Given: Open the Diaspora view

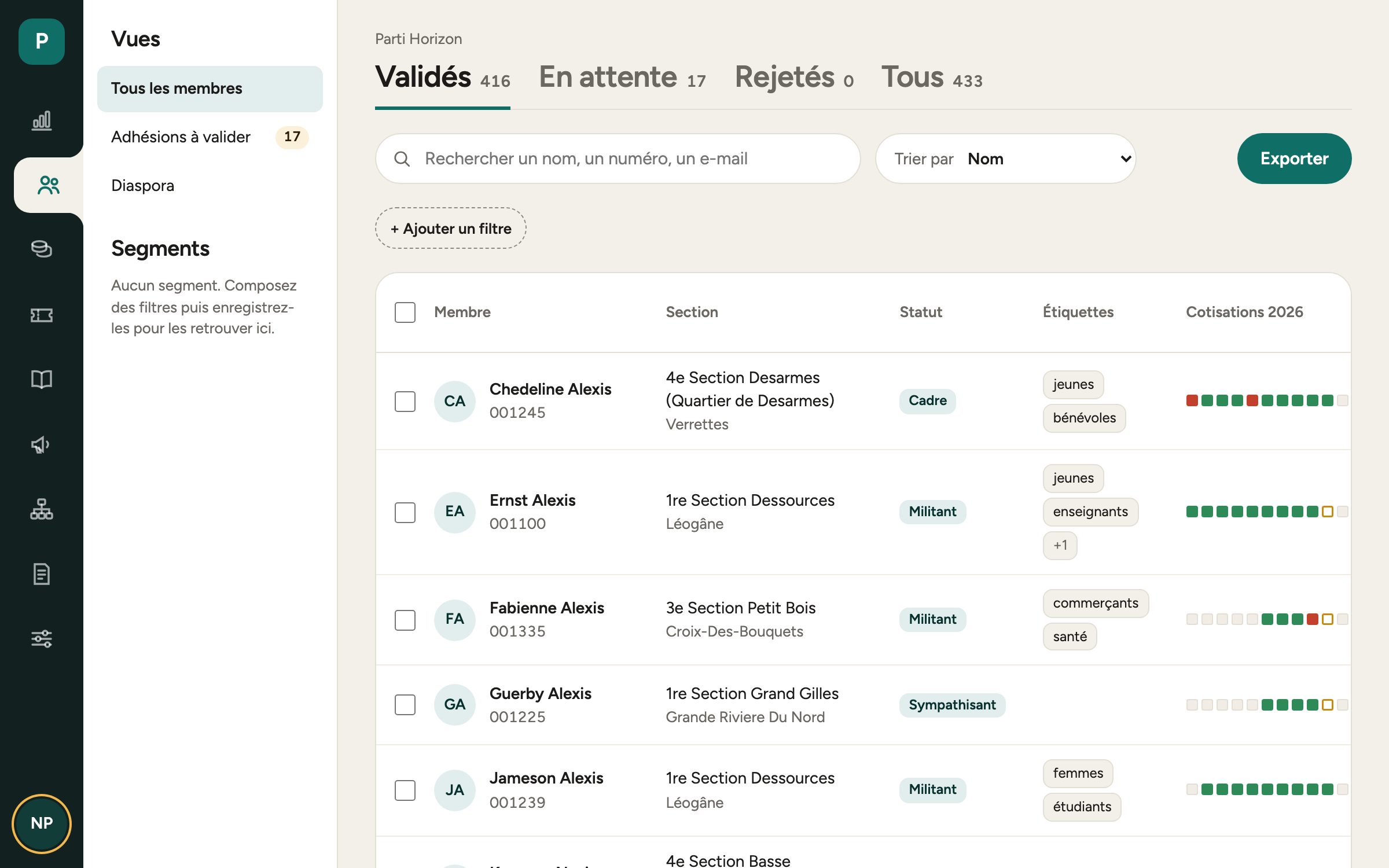Looking at the screenshot, I should tap(210, 186).
